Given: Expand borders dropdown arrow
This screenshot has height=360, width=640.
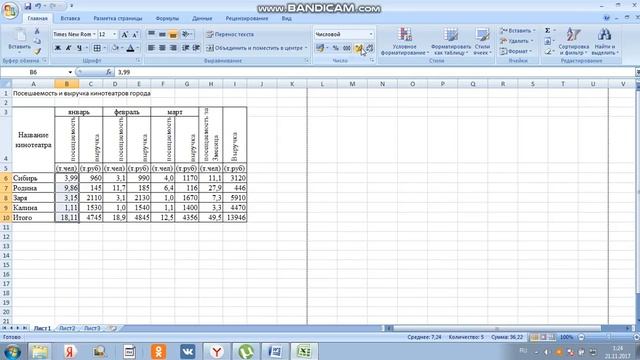Looking at the screenshot, I should coord(104,48).
